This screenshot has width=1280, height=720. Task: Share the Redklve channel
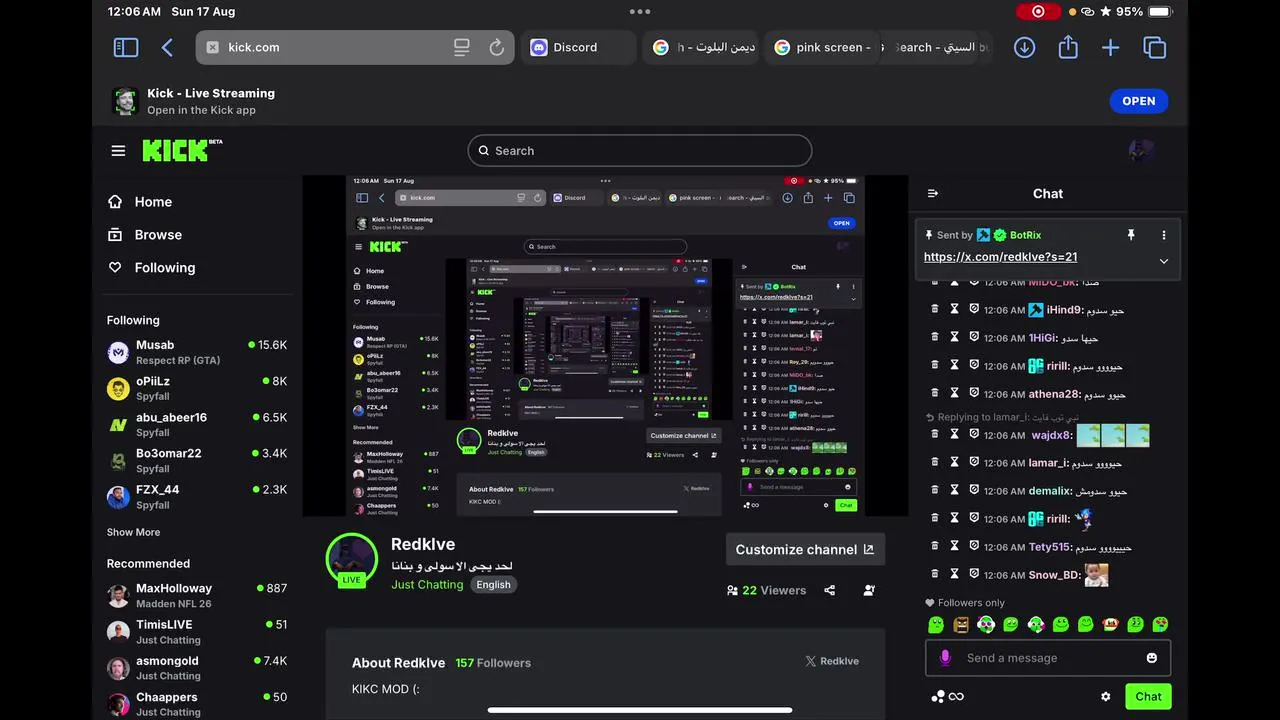click(829, 591)
